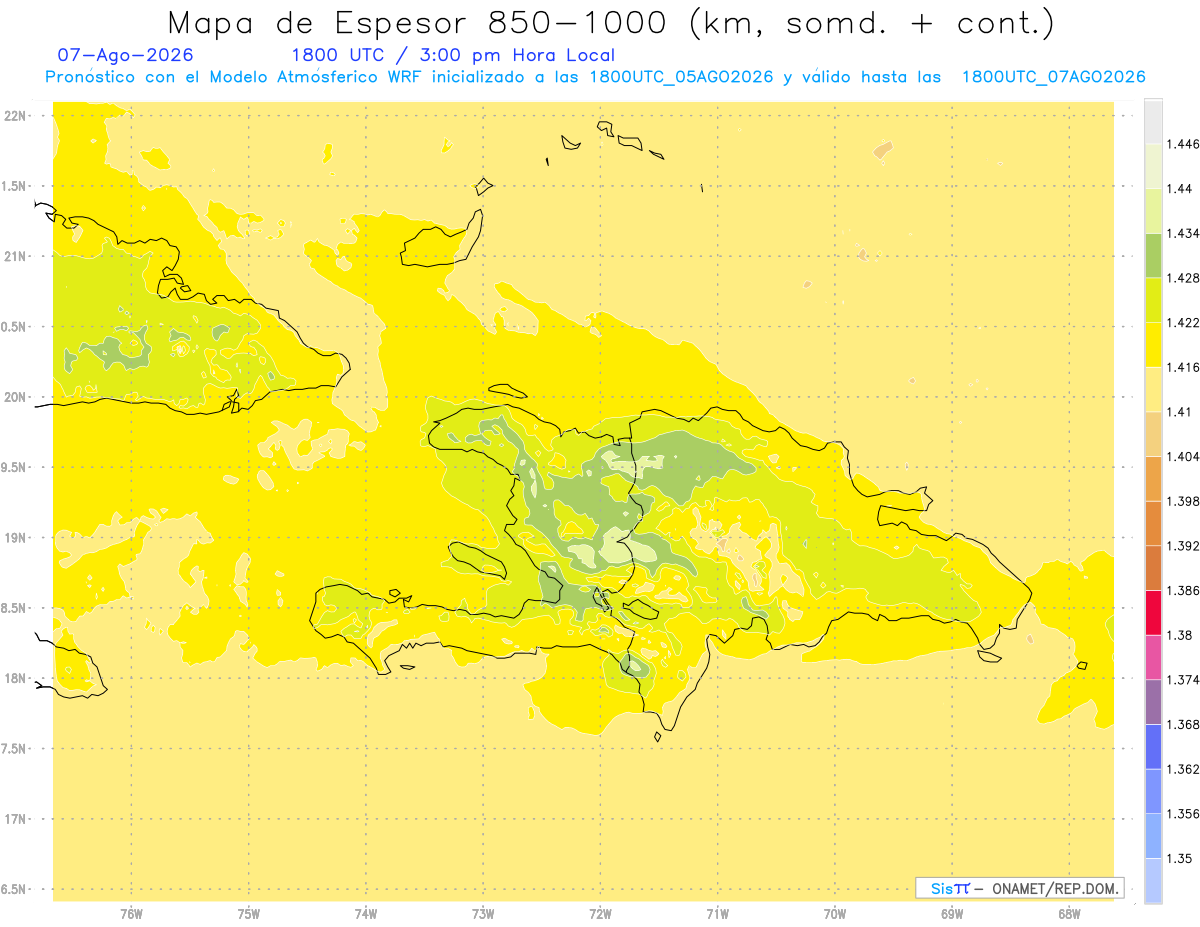The width and height of the screenshot is (1200, 927).
Task: Click the colorbar value '1.356'
Action: pyautogui.click(x=1184, y=814)
